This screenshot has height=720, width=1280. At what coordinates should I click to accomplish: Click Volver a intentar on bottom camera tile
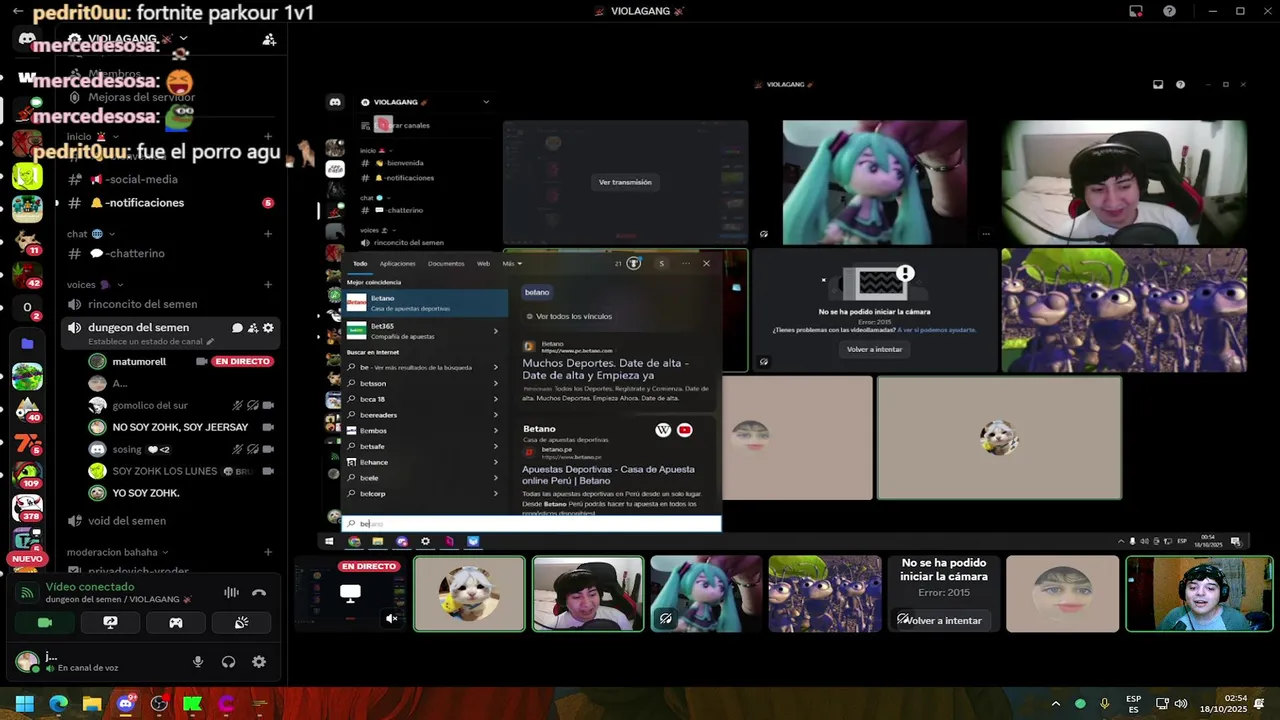click(x=942, y=620)
